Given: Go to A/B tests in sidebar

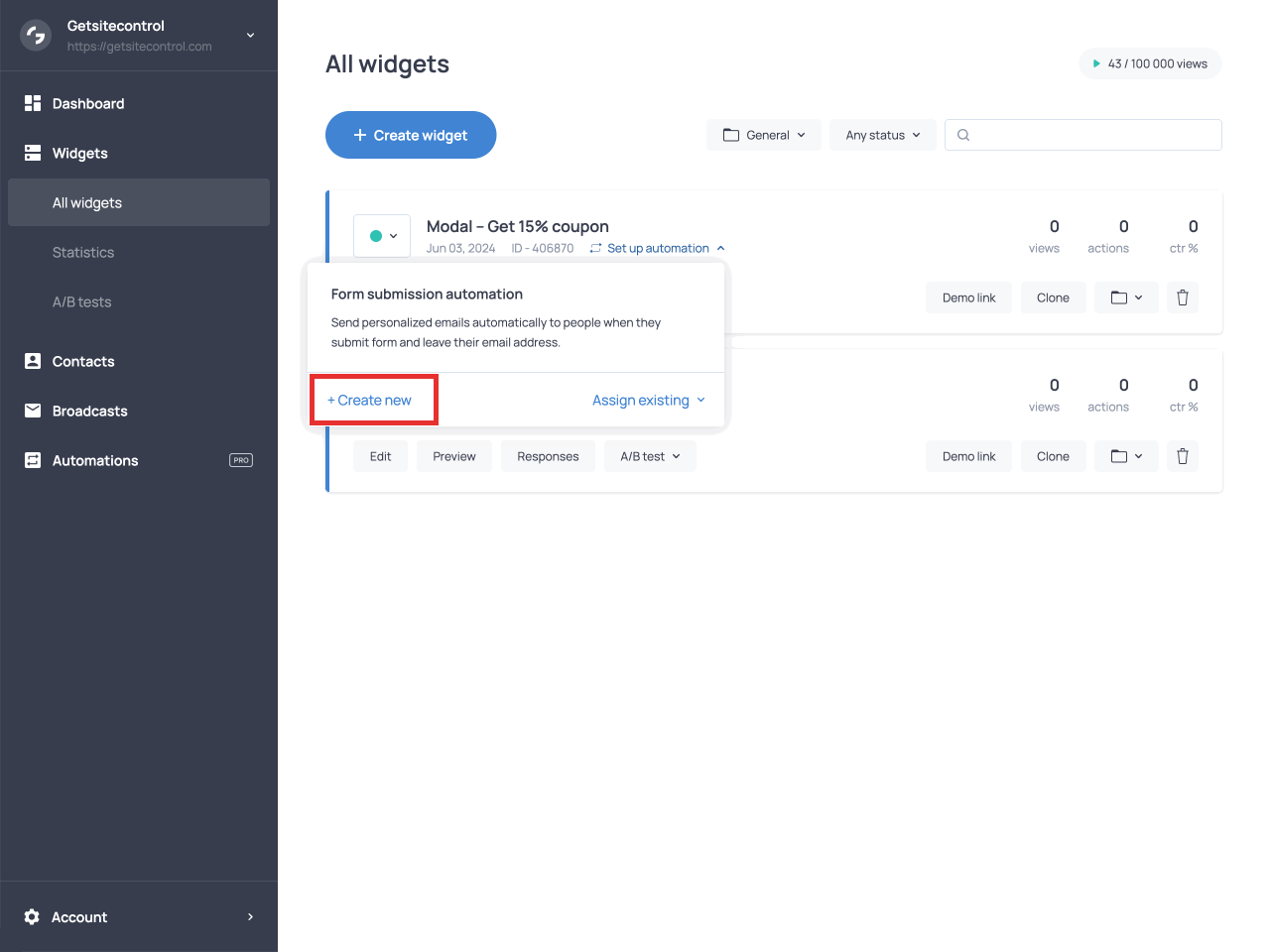Looking at the screenshot, I should [81, 302].
